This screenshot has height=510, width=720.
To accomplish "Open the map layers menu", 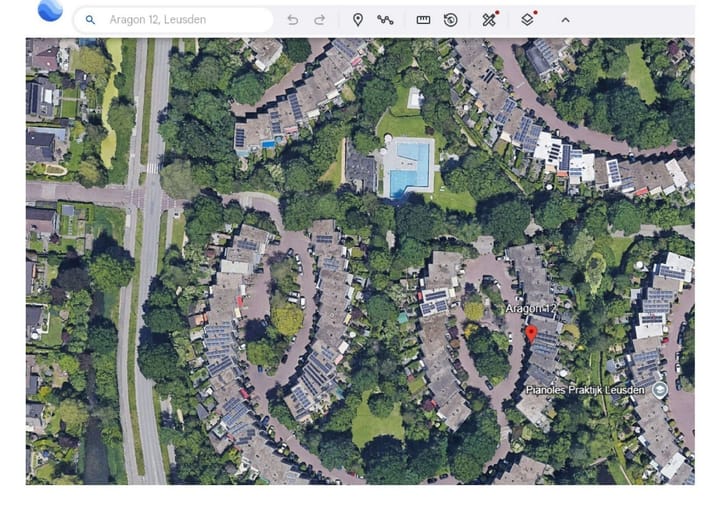I will (x=527, y=20).
